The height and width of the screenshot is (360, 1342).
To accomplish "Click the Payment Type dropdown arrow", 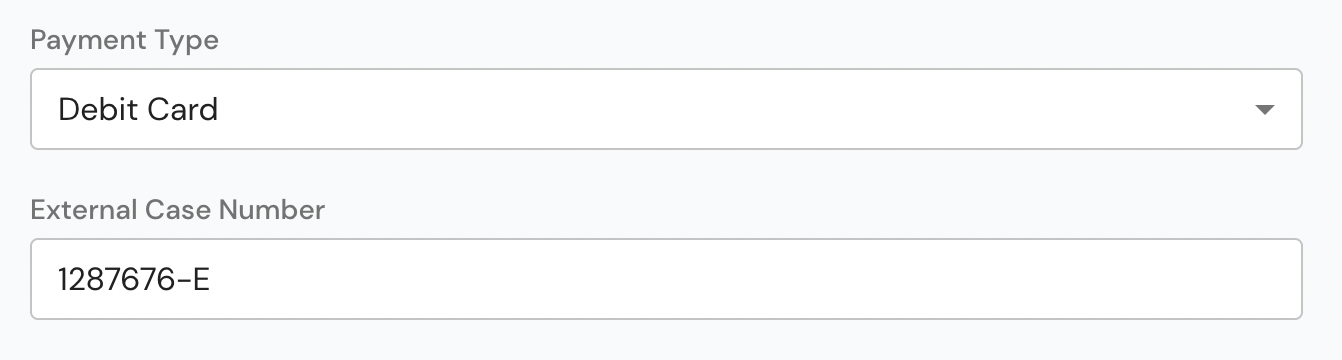I will tap(1264, 110).
